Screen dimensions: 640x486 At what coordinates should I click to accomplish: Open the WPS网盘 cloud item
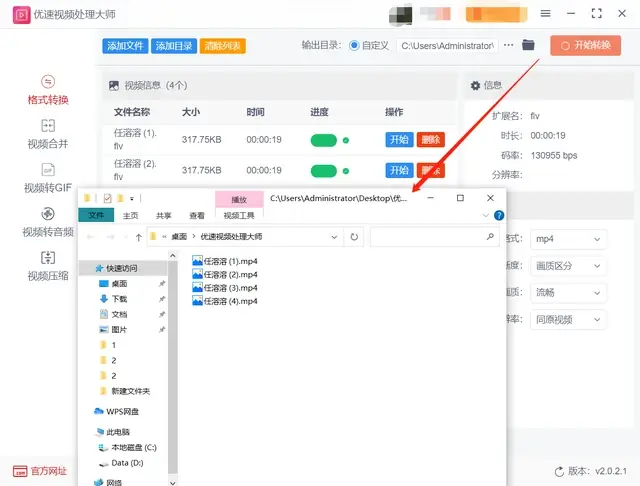116,411
